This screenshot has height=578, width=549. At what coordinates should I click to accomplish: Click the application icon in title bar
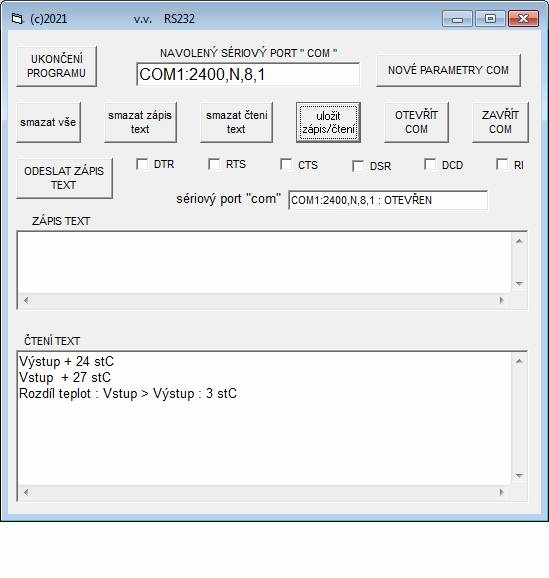pyautogui.click(x=17, y=18)
